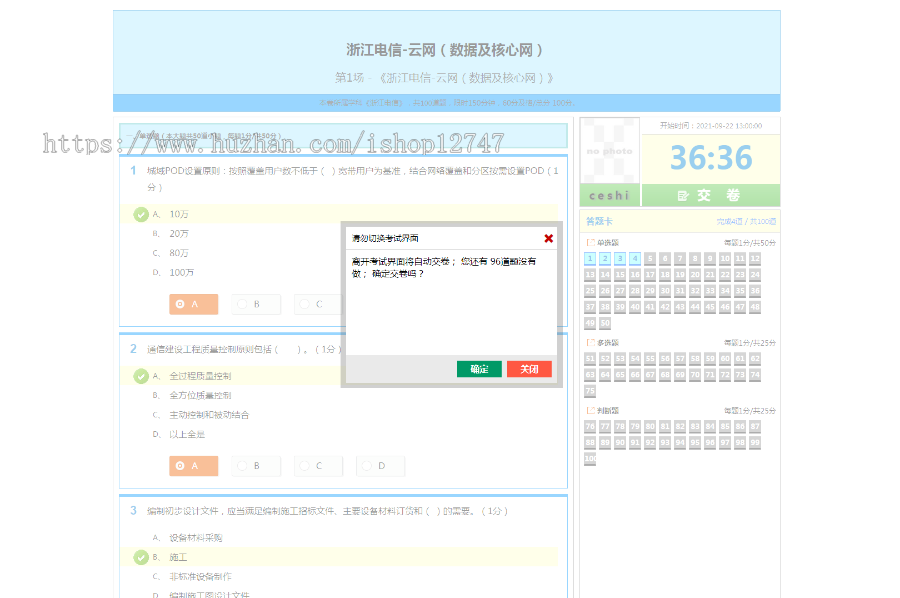Screen dimensions: 900x598
Task: Jump to question 48 in answer card
Action: [755, 307]
